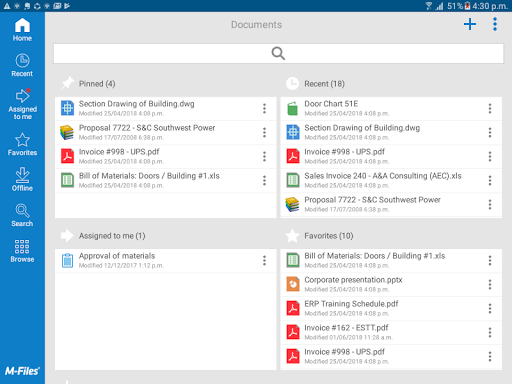Open Assigned to me in sidebar
This screenshot has width=512, height=384.
click(x=22, y=104)
